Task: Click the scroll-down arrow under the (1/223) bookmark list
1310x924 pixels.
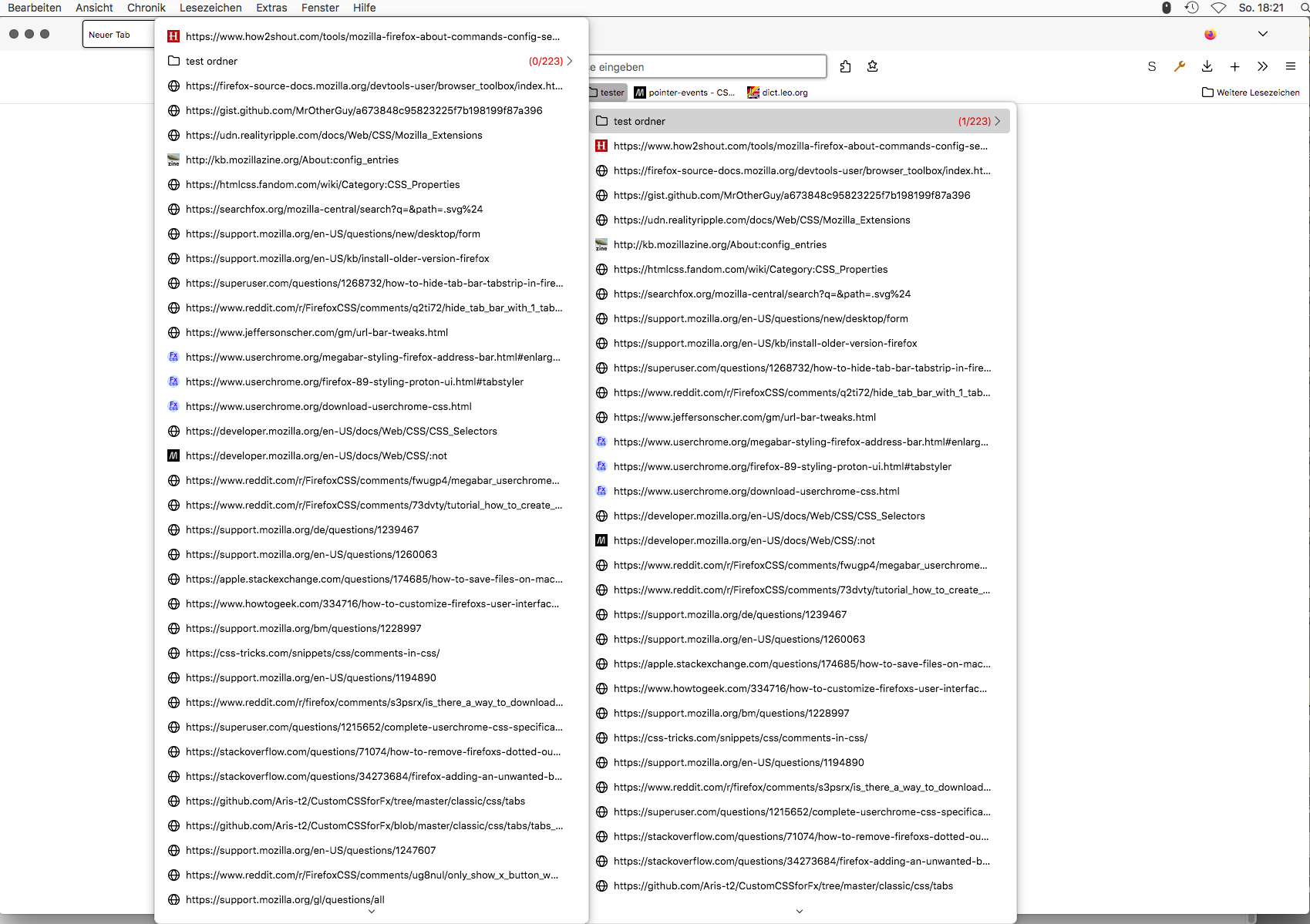Action: click(x=800, y=912)
